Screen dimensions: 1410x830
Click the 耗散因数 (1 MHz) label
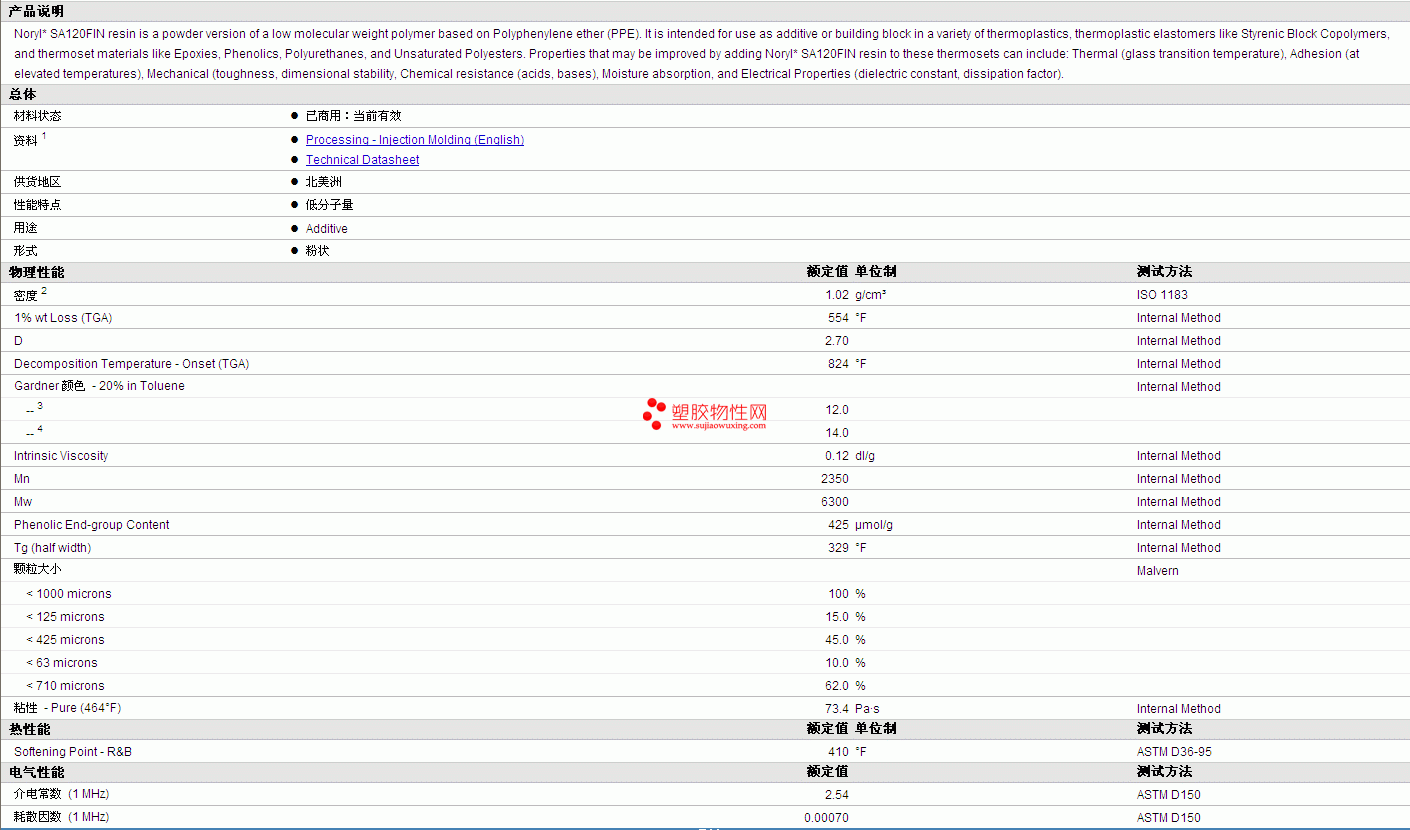61,817
